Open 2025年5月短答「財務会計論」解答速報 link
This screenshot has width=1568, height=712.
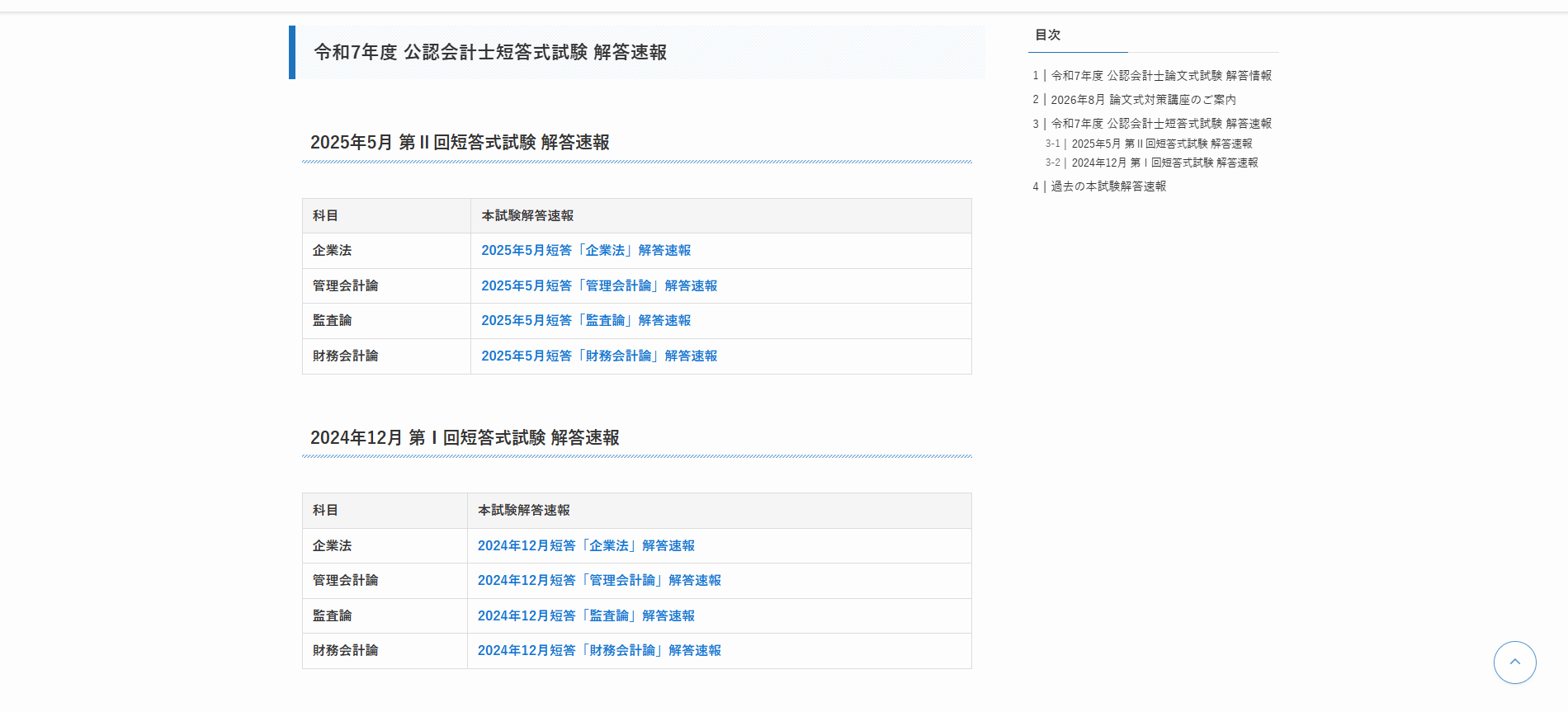(599, 356)
